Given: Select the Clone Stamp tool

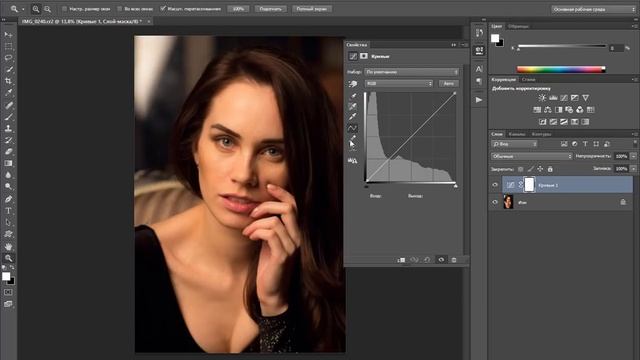Looking at the screenshot, I should (x=8, y=128).
